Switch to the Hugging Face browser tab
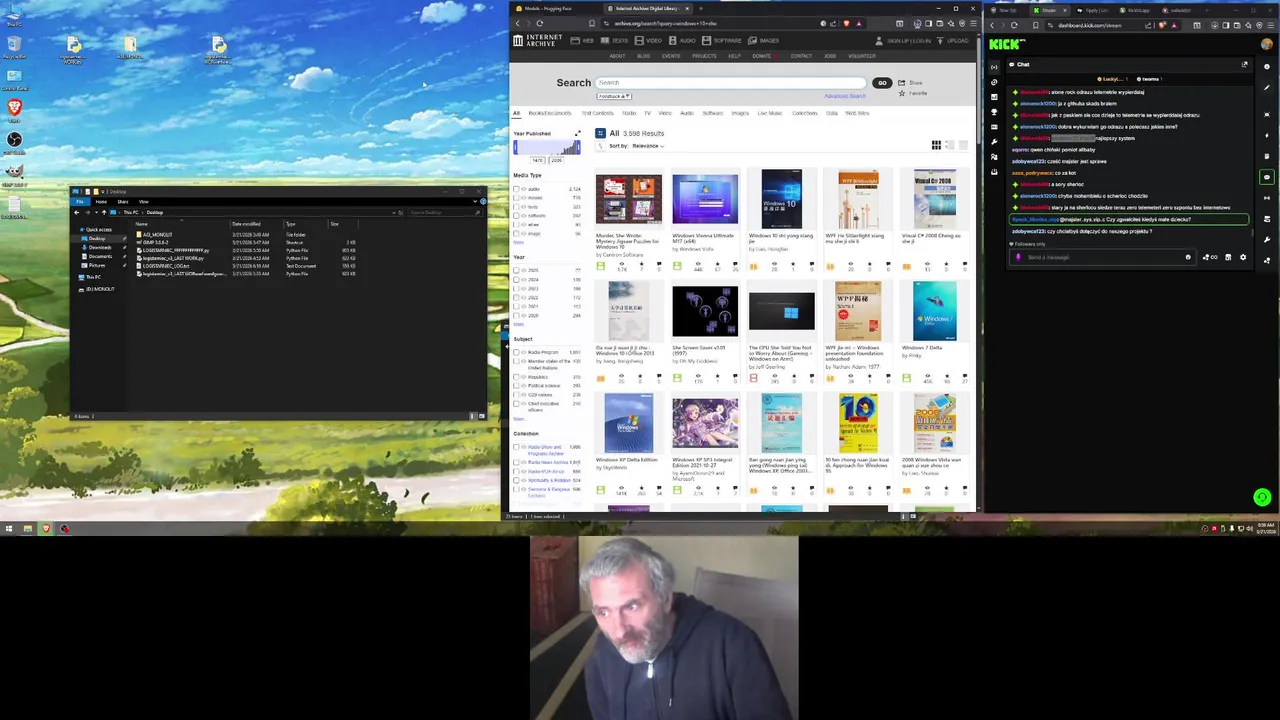 [x=548, y=9]
